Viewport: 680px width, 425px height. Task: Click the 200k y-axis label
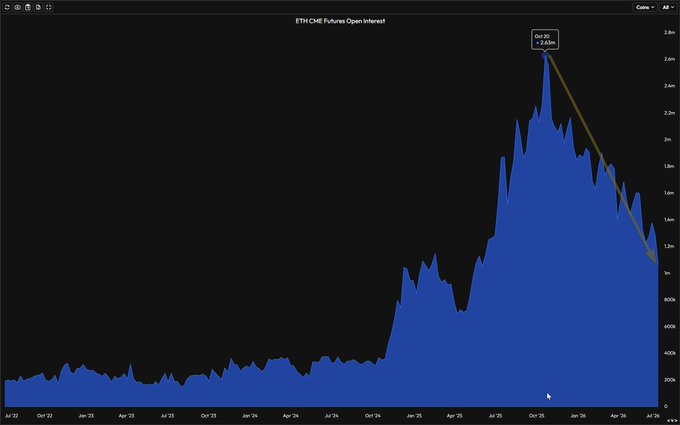(x=670, y=380)
